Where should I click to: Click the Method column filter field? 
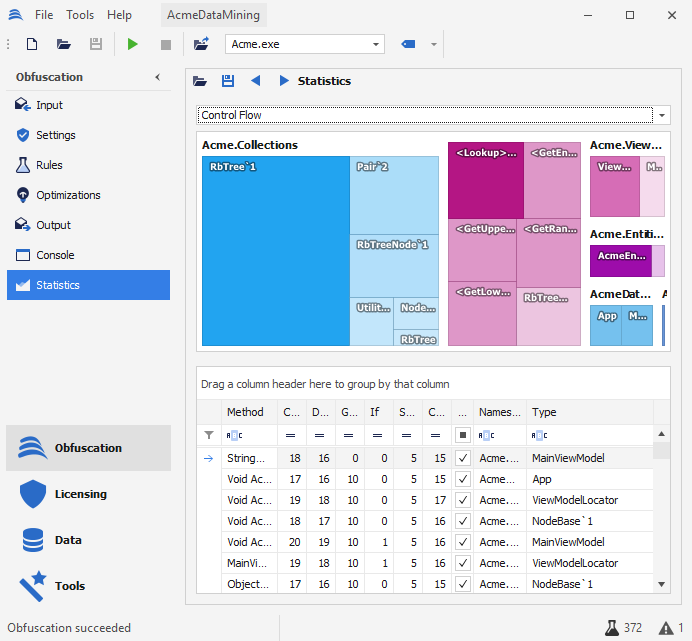click(245, 435)
